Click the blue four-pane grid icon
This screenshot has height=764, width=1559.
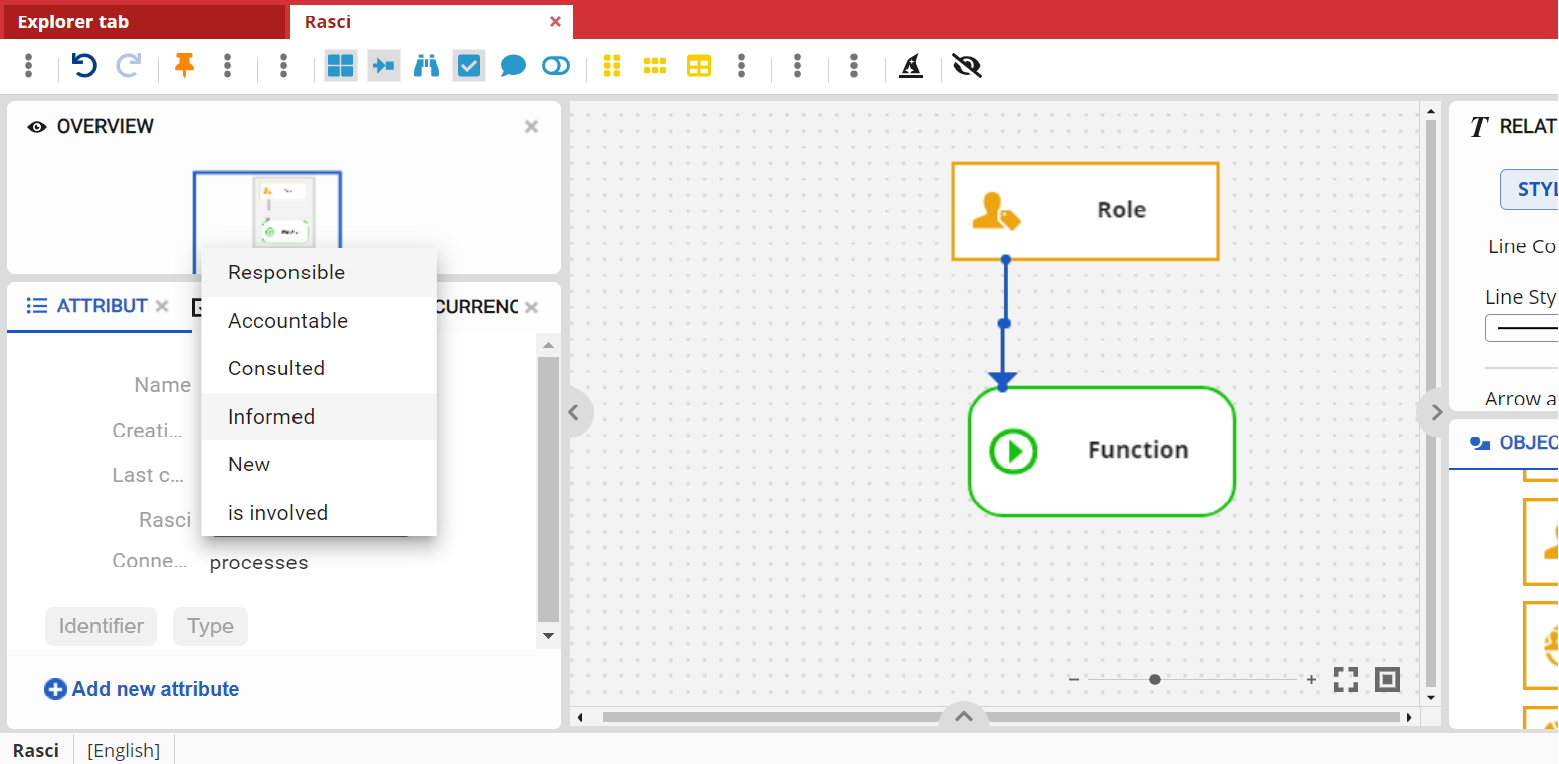tap(341, 66)
